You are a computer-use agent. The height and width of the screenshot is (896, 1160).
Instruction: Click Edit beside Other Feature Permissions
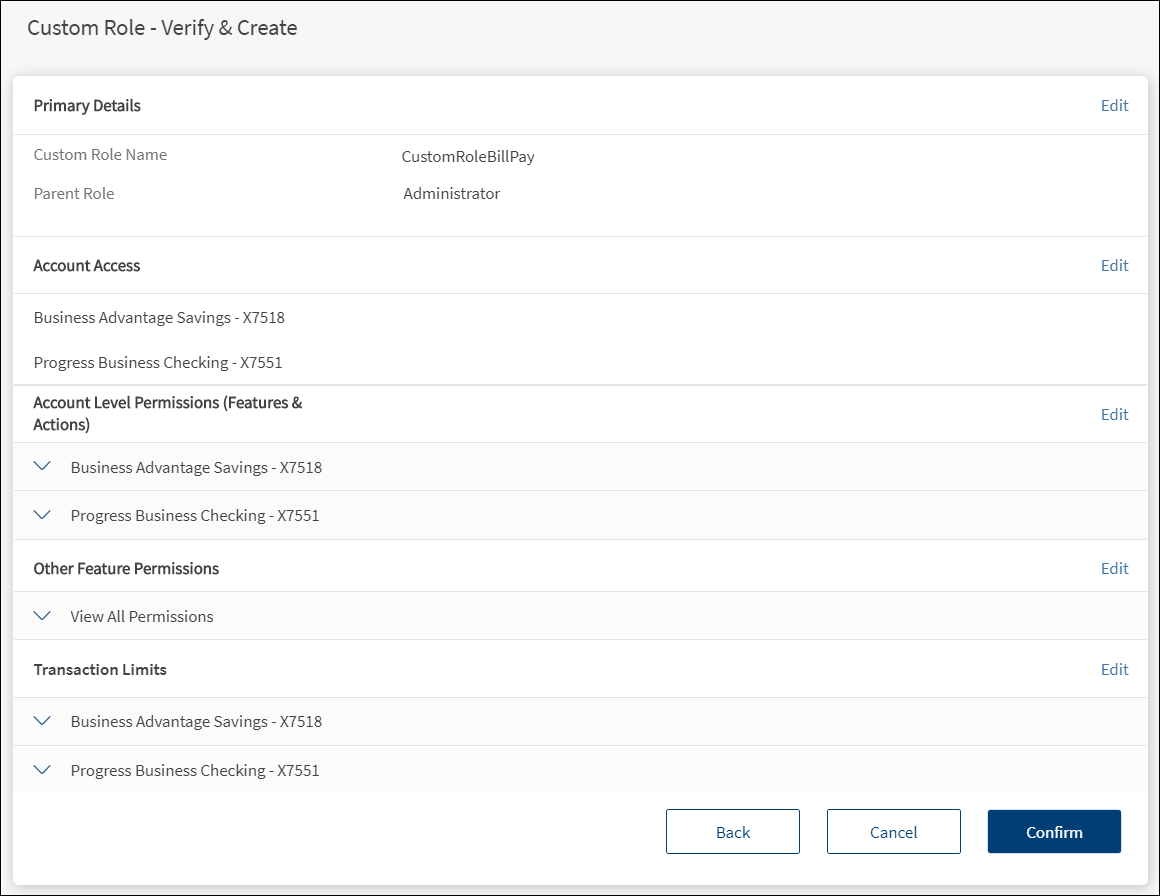pos(1114,569)
